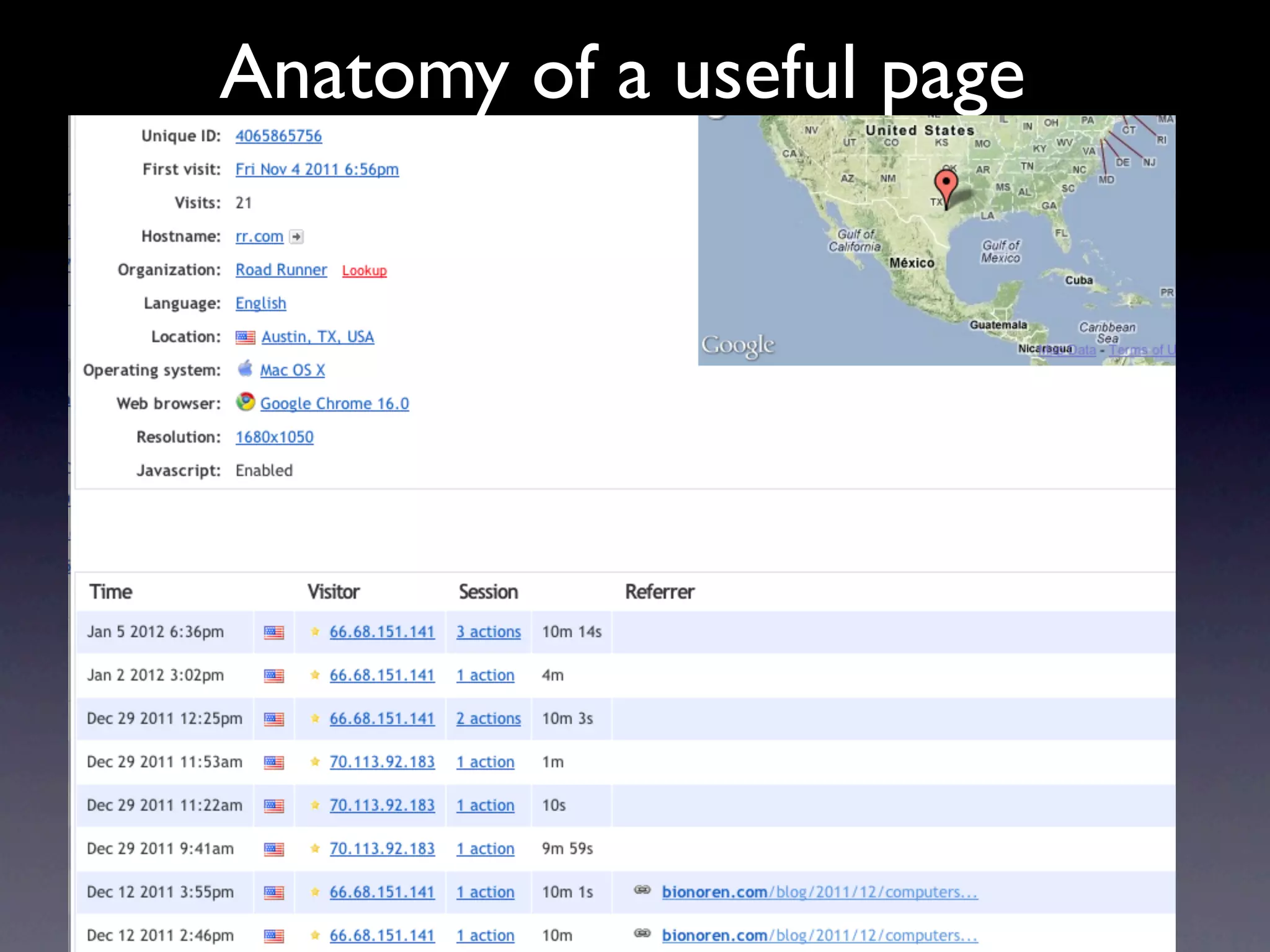Click the star icon in the Jan 2 2012 3:02pm row

coord(315,675)
